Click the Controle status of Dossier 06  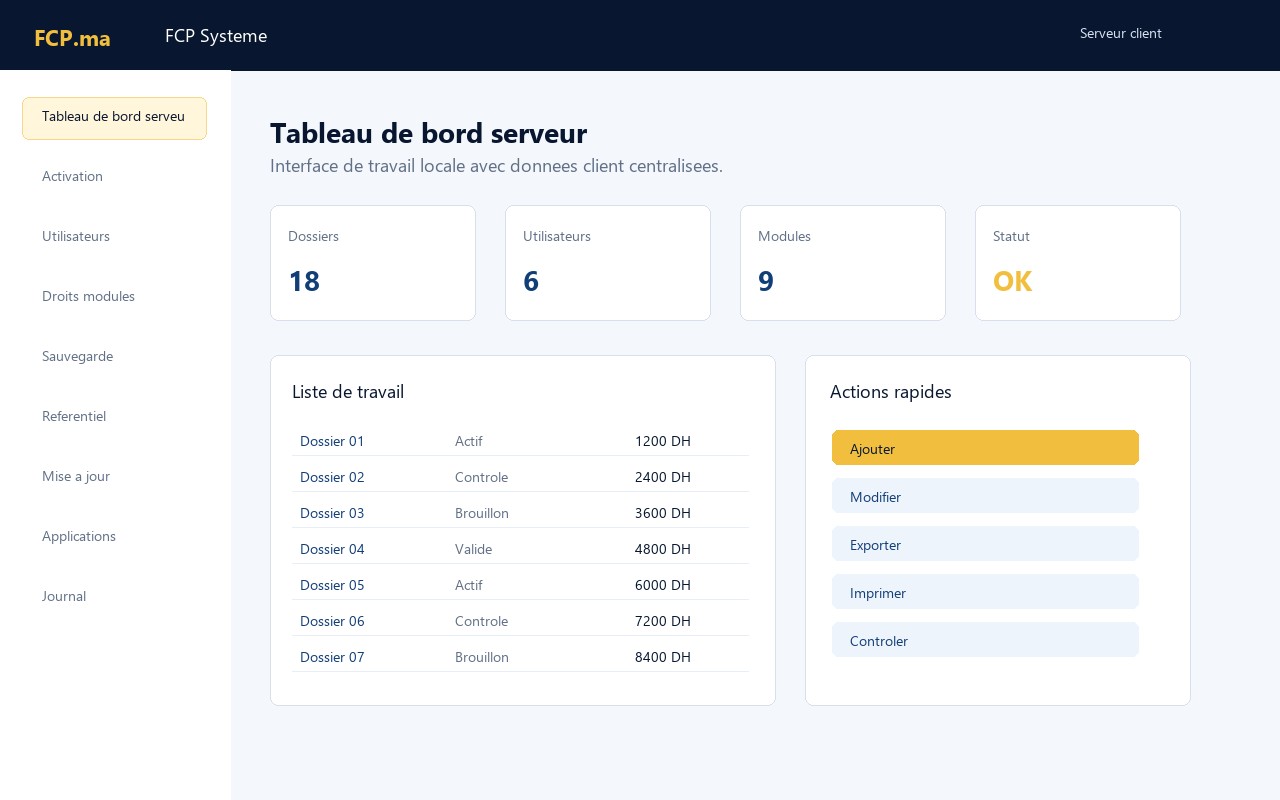pyautogui.click(x=481, y=621)
